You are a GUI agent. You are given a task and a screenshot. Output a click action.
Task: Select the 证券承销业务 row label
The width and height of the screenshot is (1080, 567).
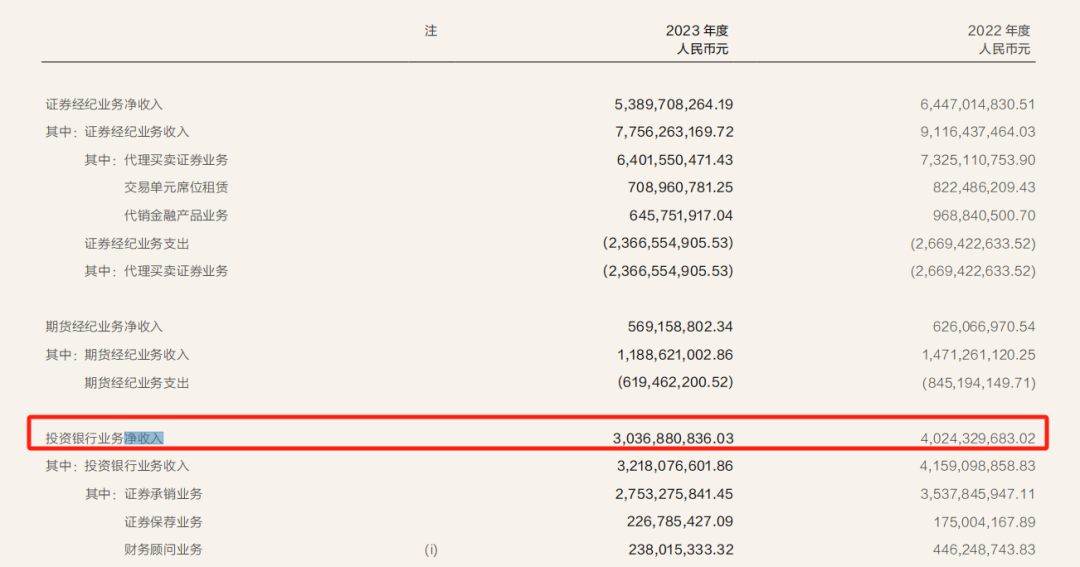163,494
